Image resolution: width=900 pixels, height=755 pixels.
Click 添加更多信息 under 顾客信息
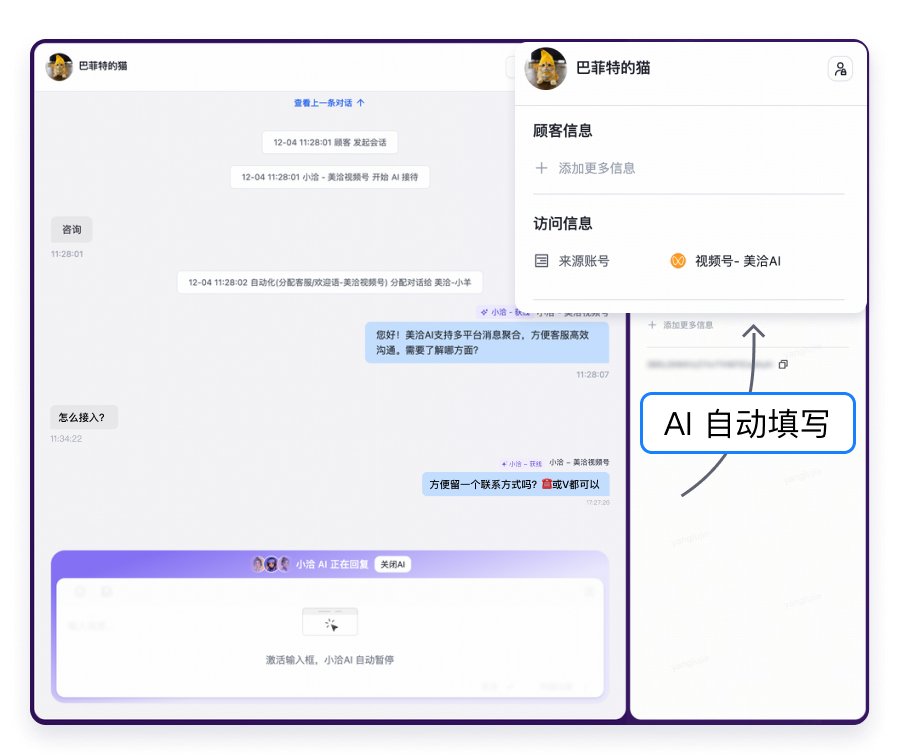coord(596,168)
